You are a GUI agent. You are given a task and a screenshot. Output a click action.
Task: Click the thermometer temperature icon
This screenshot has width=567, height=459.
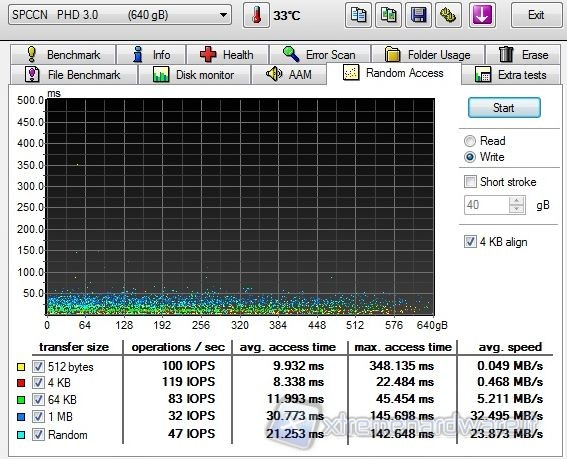[256, 15]
